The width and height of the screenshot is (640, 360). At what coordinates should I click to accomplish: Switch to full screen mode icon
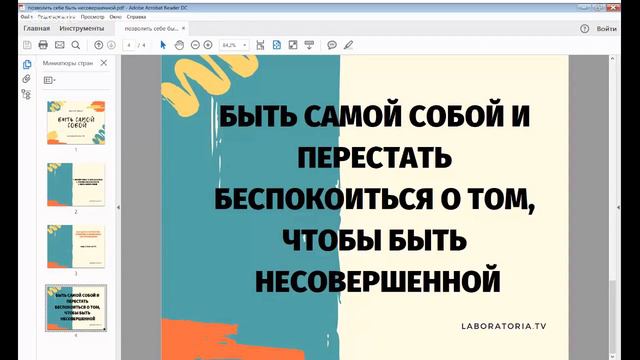tap(293, 45)
